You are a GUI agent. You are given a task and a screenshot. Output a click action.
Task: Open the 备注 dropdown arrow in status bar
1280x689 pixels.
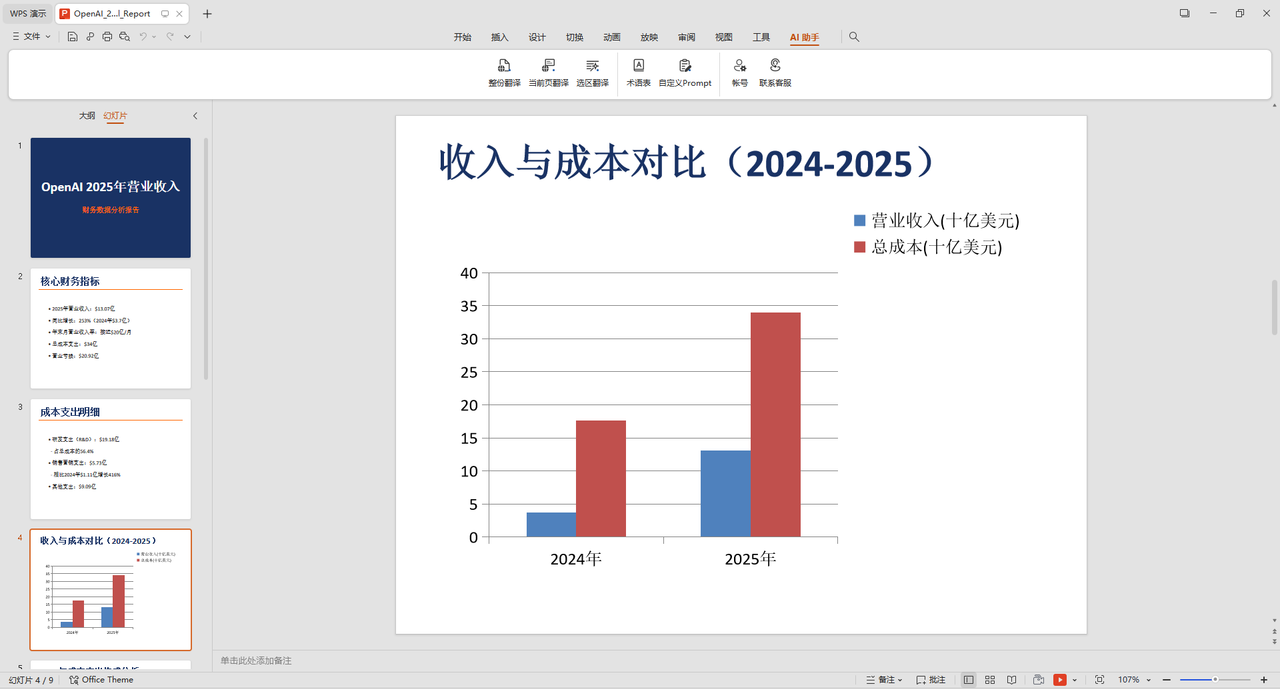point(900,680)
